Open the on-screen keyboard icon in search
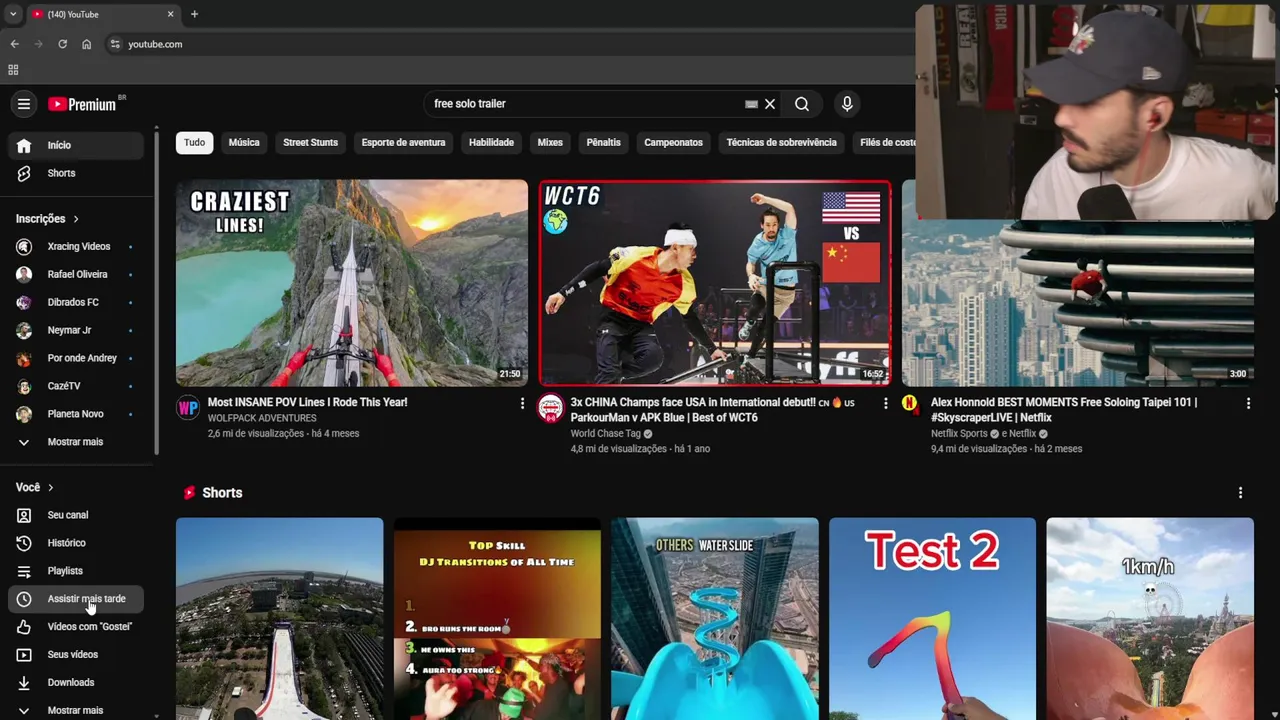1280x720 pixels. coord(751,104)
